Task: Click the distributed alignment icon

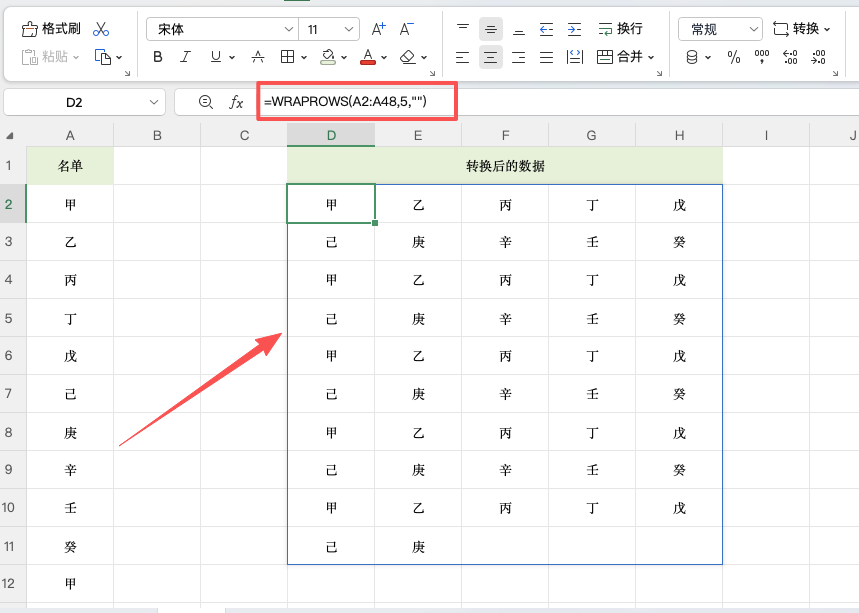Action: tap(575, 57)
